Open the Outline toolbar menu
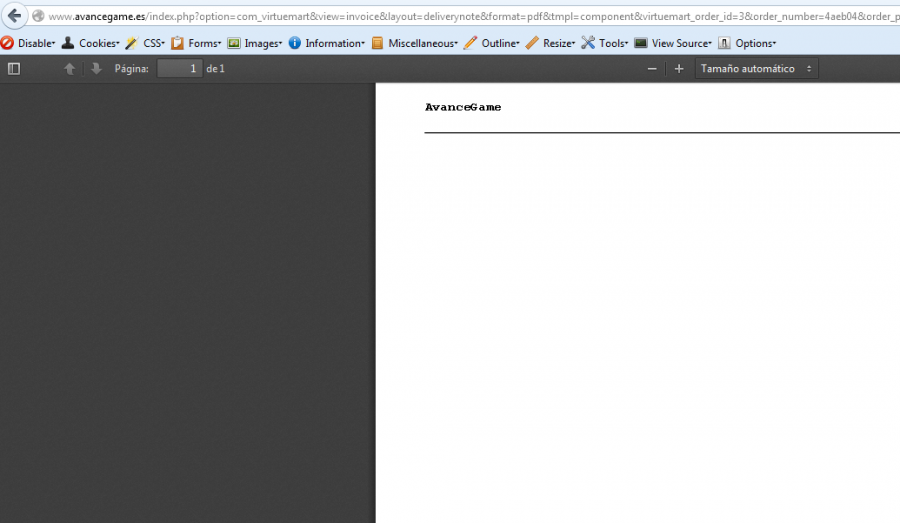The width and height of the screenshot is (900, 523). click(492, 43)
